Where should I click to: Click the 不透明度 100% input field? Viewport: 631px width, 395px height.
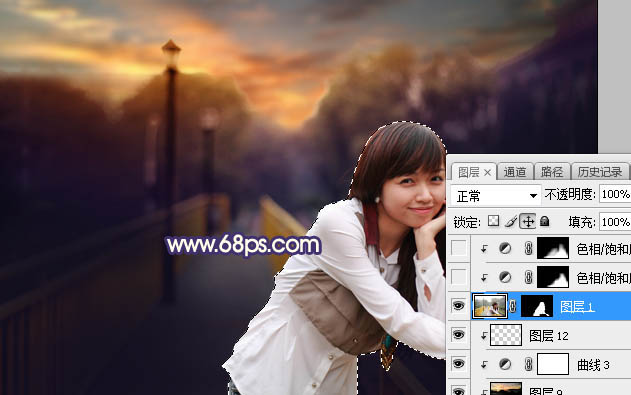click(615, 195)
